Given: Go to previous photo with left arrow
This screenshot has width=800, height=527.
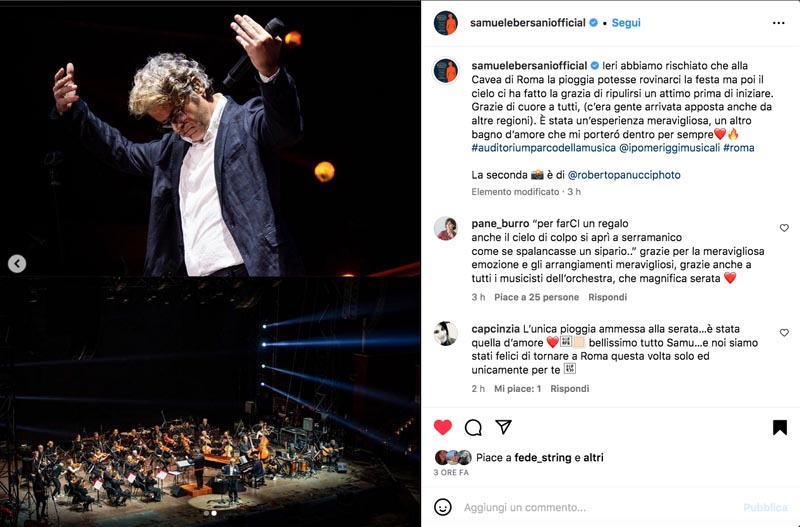Looking at the screenshot, I should pyautogui.click(x=17, y=264).
